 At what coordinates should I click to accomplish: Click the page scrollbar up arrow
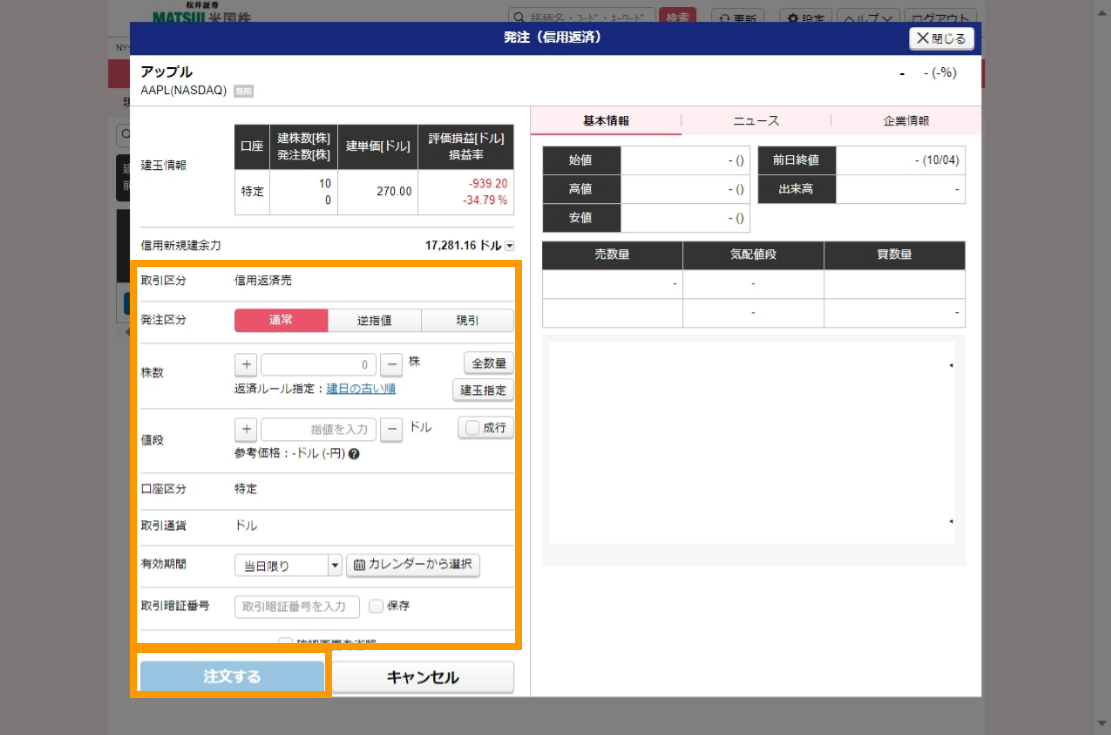coord(1102,13)
